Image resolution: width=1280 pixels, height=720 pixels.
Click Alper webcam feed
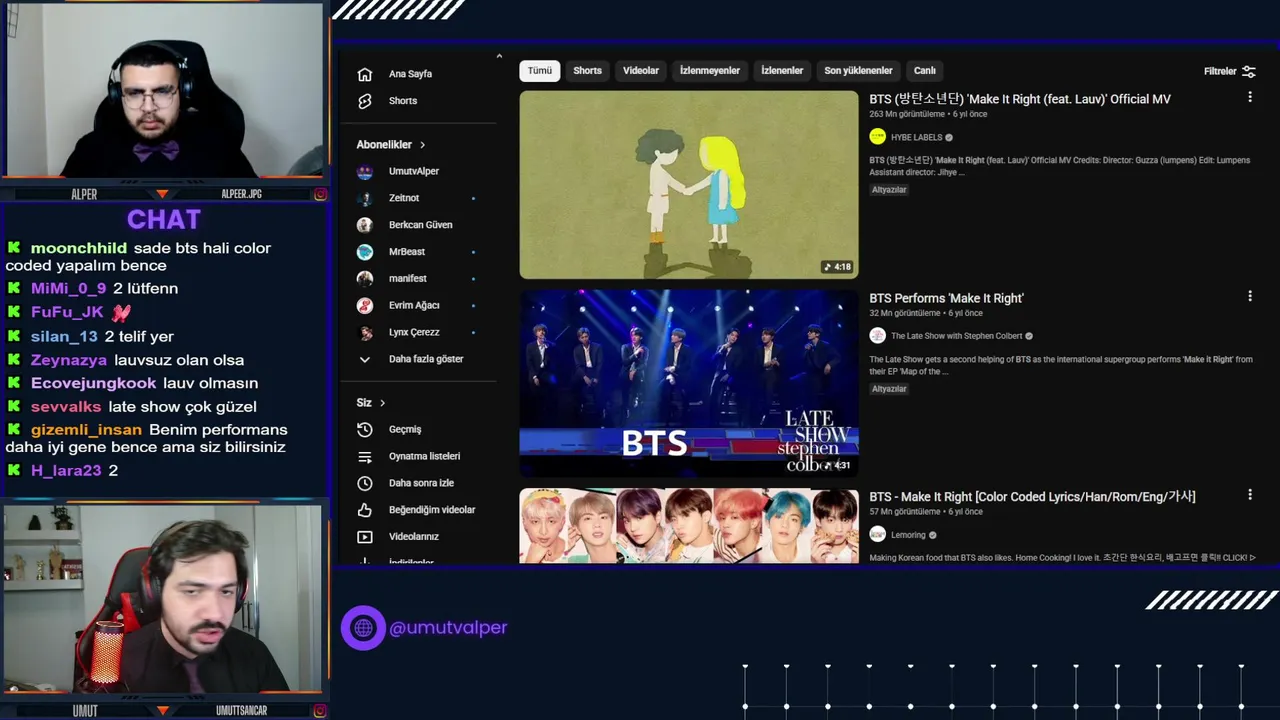pyautogui.click(x=165, y=92)
